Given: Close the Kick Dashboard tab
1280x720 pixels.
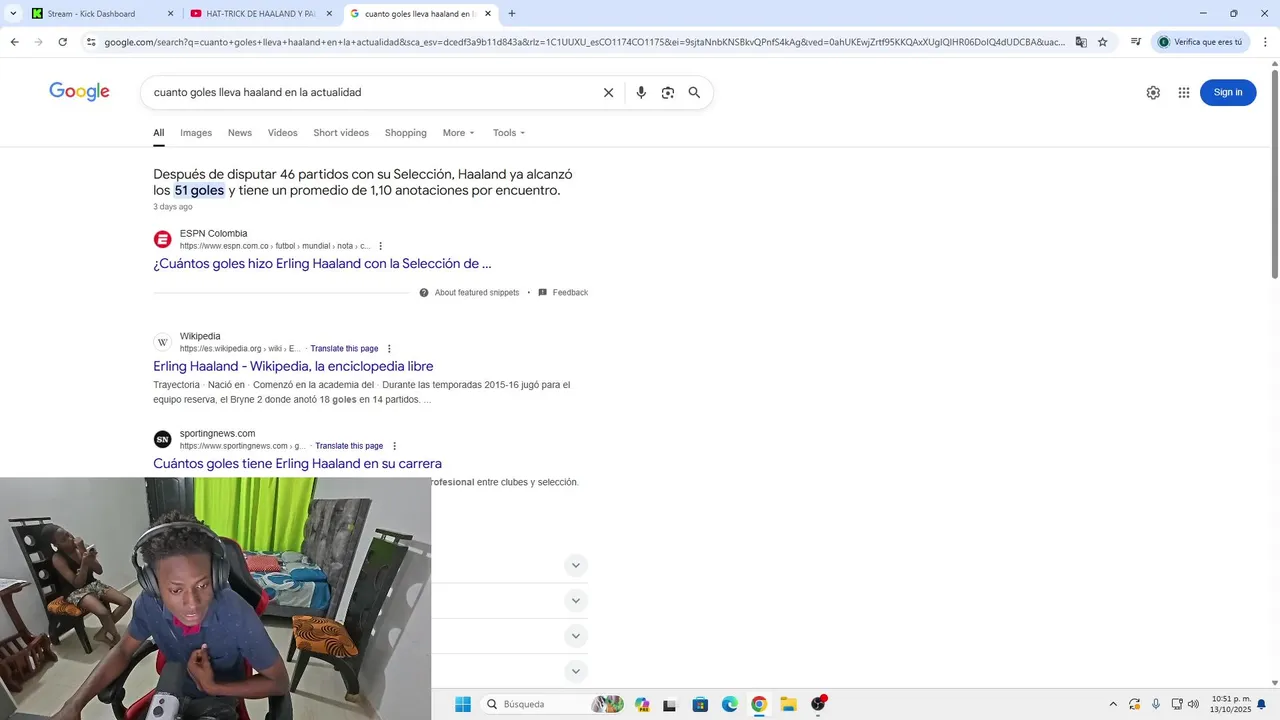Looking at the screenshot, I should click(x=170, y=14).
